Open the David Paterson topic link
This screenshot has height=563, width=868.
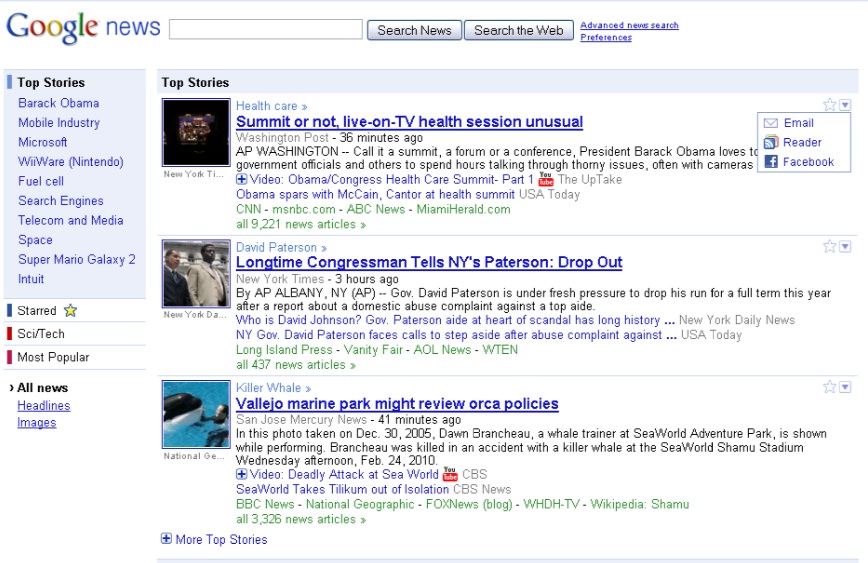pyautogui.click(x=281, y=247)
